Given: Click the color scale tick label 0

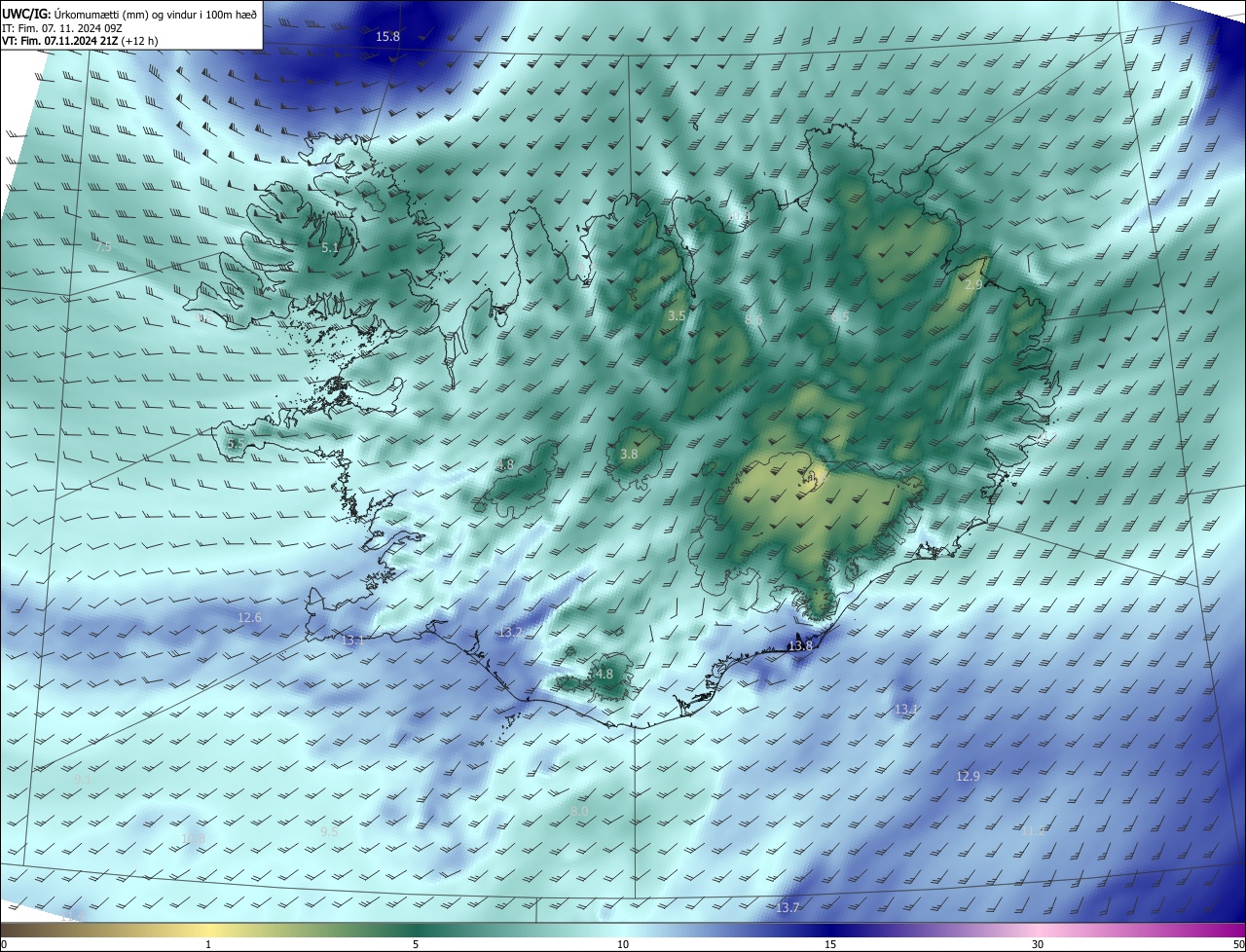Looking at the screenshot, I should pyautogui.click(x=3, y=944).
